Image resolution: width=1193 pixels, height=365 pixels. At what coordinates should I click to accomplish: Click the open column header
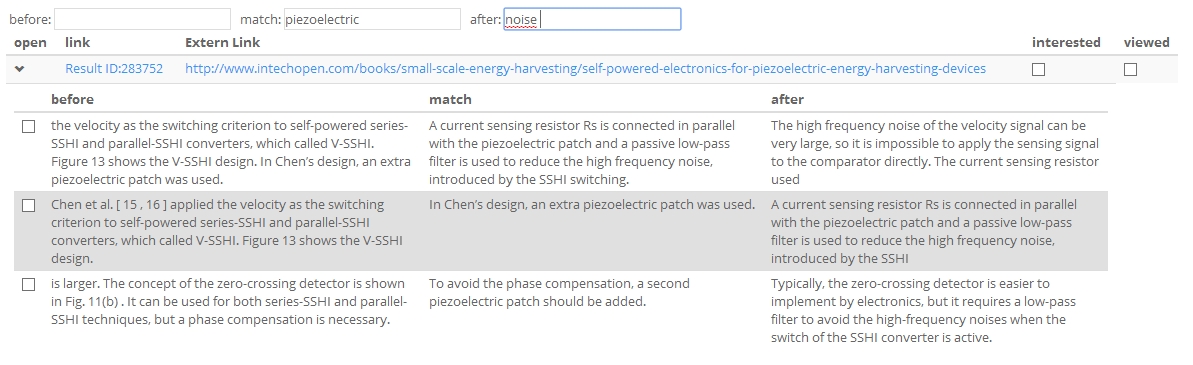[x=30, y=43]
